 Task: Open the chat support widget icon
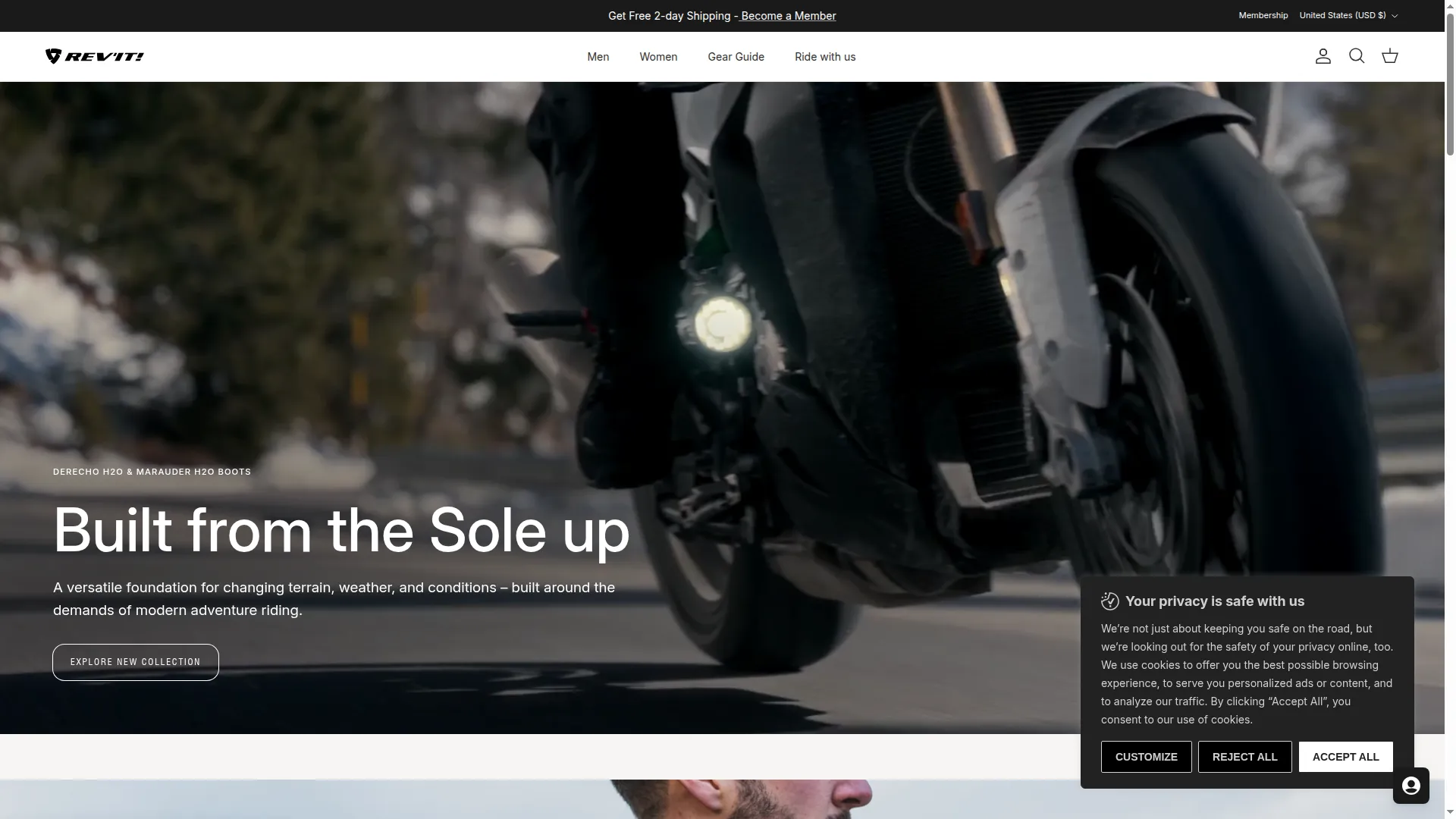(1410, 786)
